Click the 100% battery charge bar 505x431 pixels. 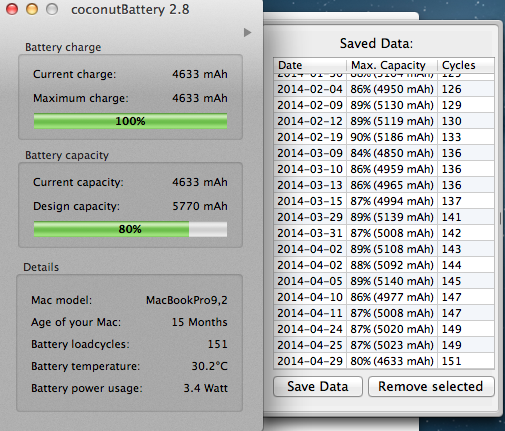[x=130, y=121]
